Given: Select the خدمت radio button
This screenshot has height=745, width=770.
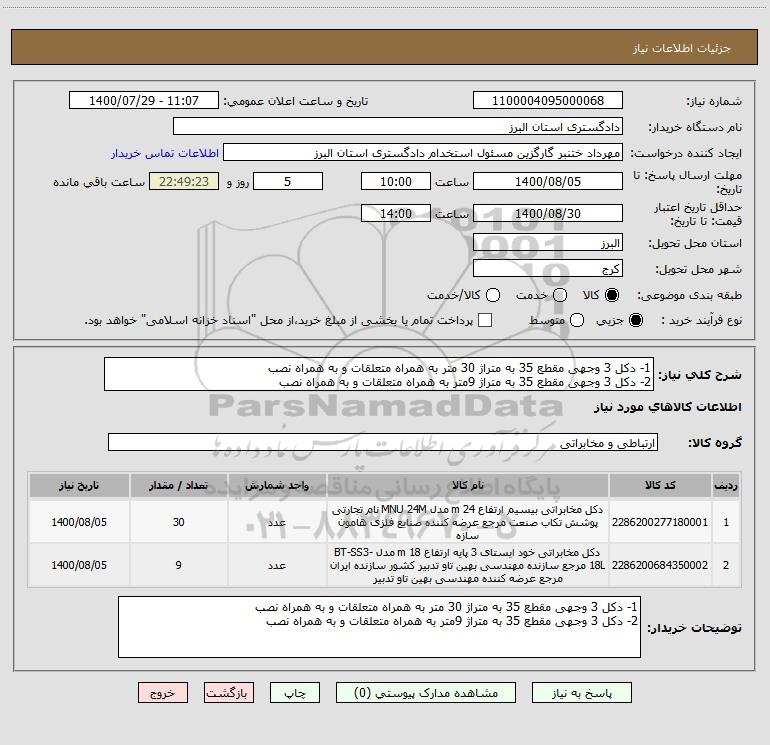Looking at the screenshot, I should pyautogui.click(x=559, y=295).
